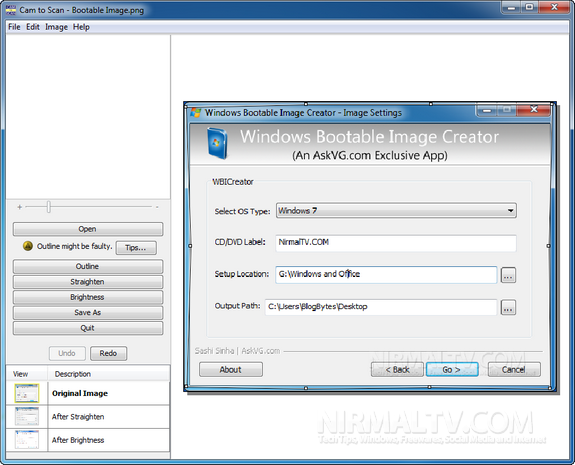
Task: Open the Help menu
Action: click(x=81, y=27)
